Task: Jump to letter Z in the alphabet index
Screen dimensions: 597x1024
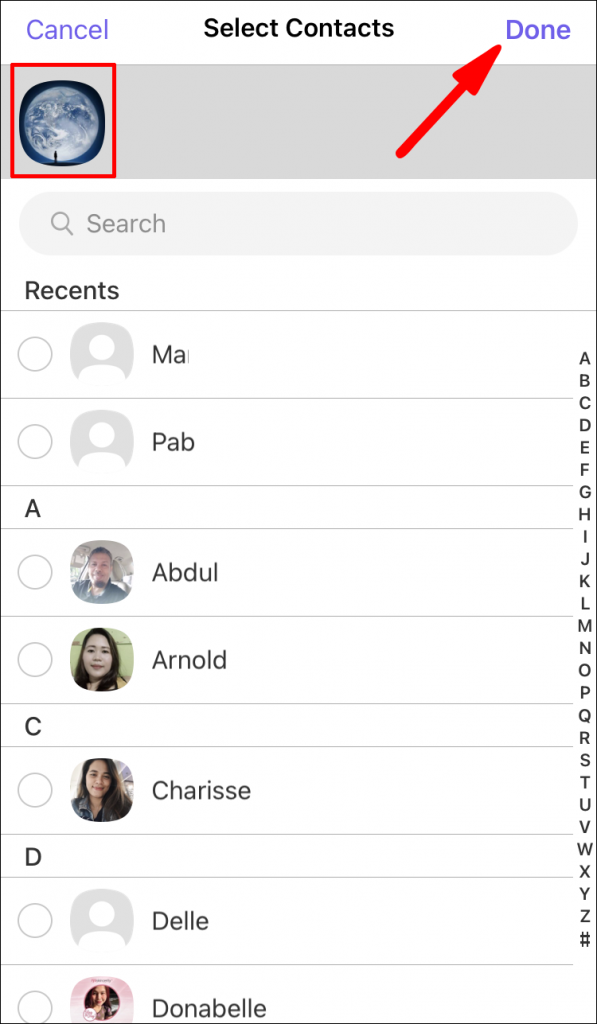Action: coord(584,915)
